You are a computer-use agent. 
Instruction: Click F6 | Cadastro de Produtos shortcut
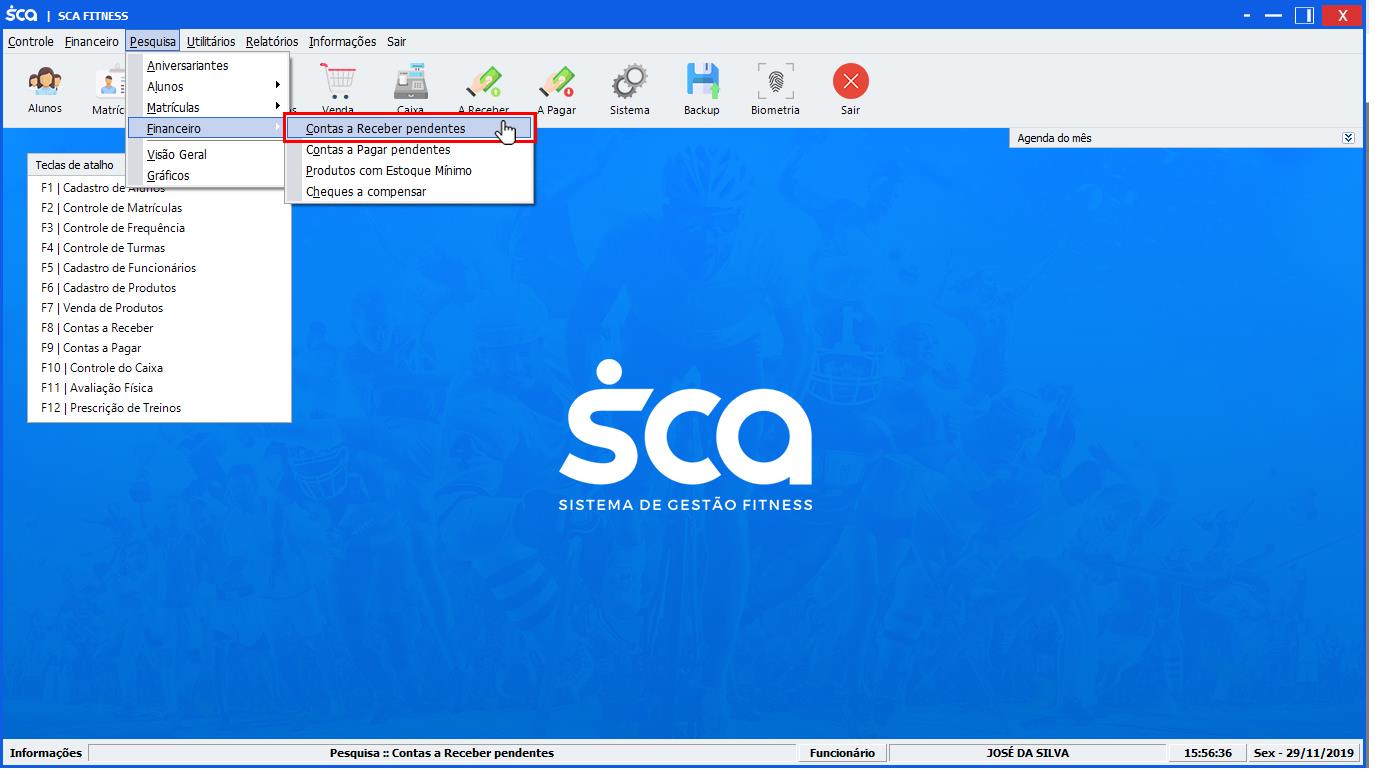pos(109,288)
